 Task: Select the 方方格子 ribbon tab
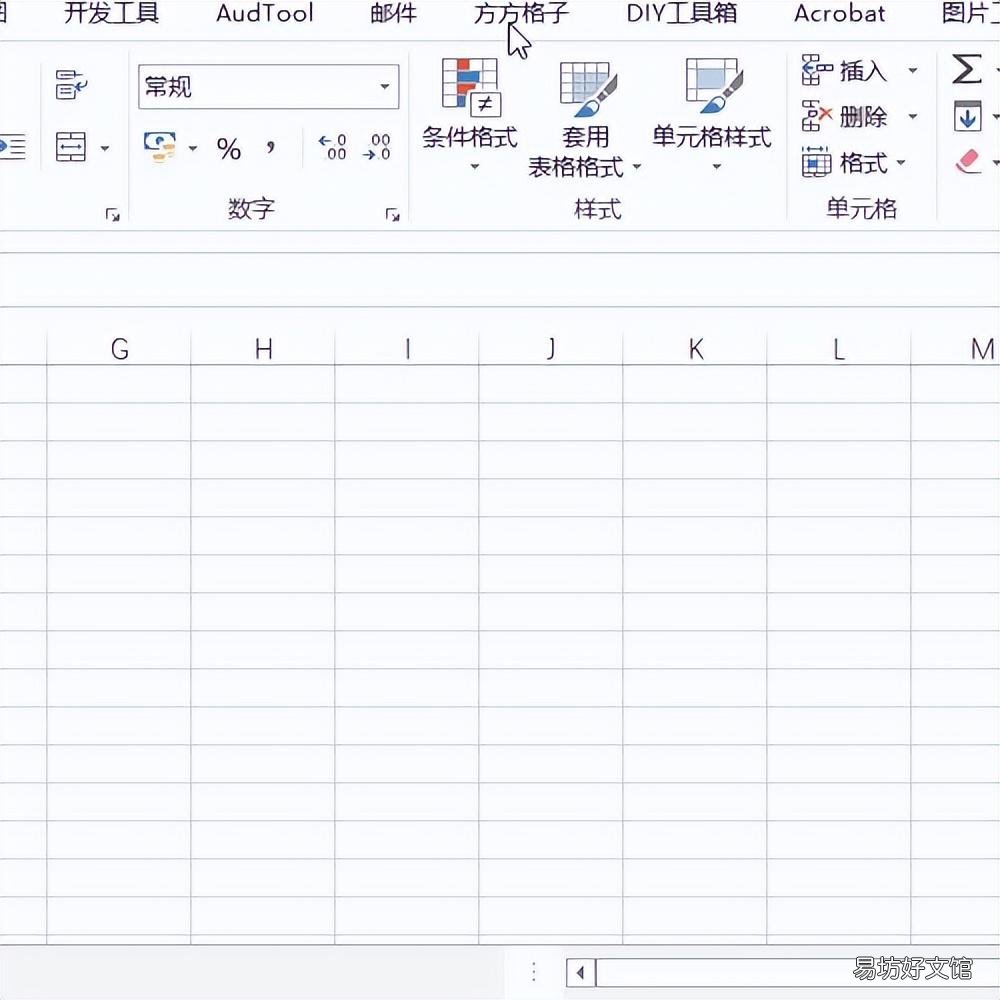point(521,13)
